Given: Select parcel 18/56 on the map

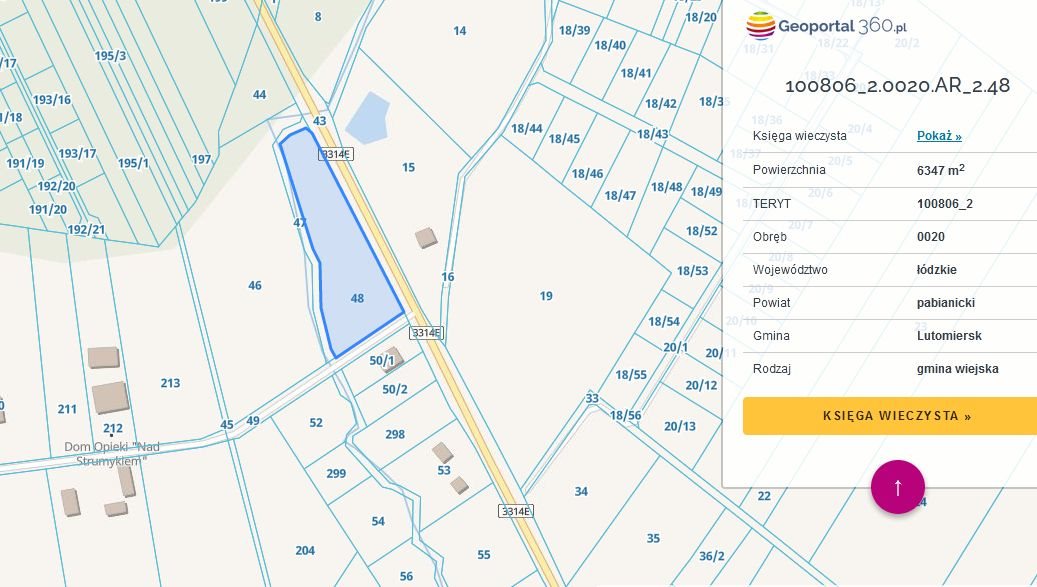Looking at the screenshot, I should click(x=625, y=413).
